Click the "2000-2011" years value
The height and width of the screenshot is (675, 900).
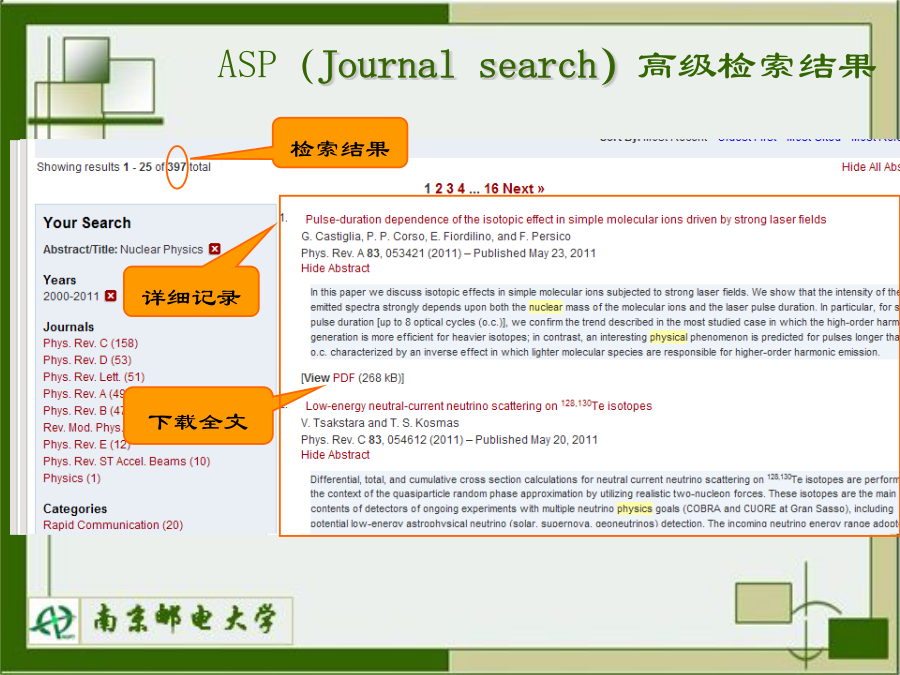point(71,296)
